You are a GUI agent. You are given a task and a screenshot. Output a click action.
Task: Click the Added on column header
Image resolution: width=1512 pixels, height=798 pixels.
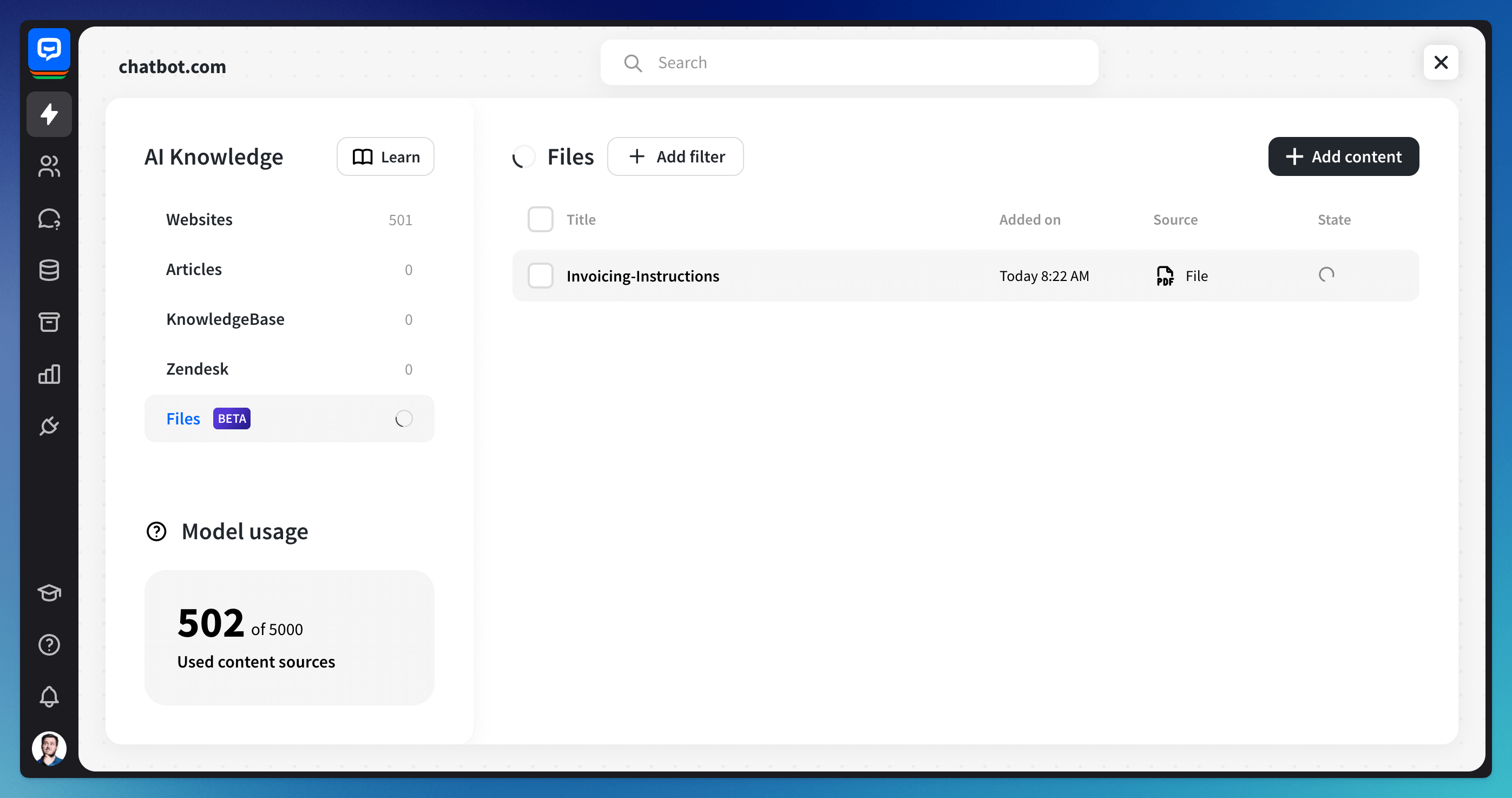click(x=1030, y=220)
